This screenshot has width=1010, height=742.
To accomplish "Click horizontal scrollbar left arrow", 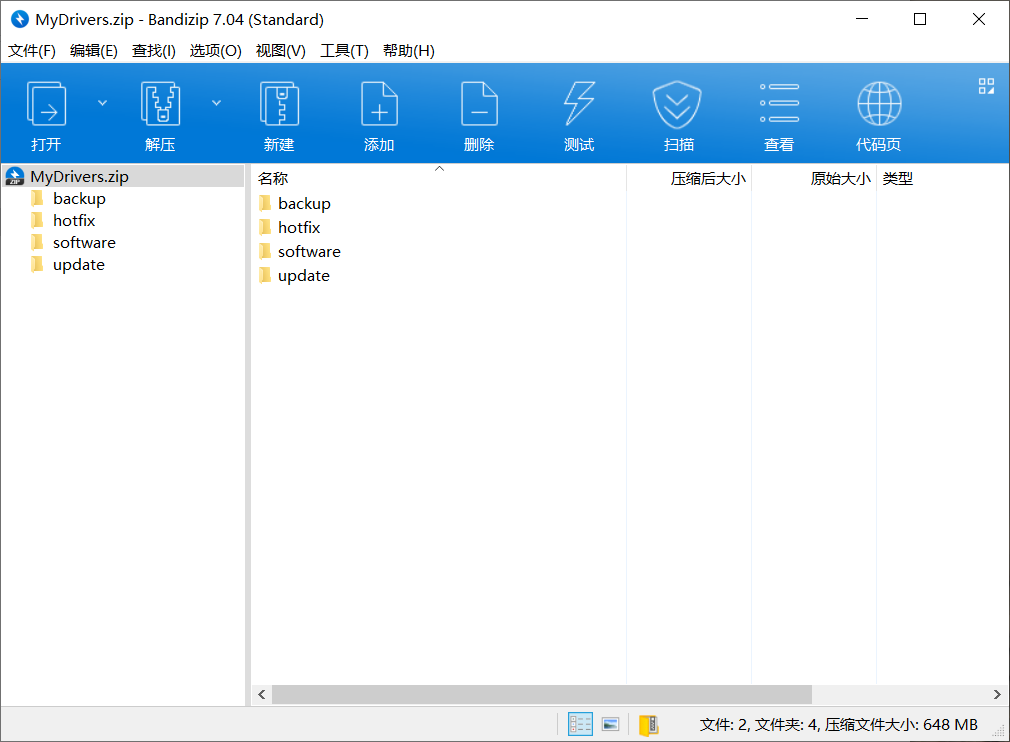I will click(x=262, y=694).
